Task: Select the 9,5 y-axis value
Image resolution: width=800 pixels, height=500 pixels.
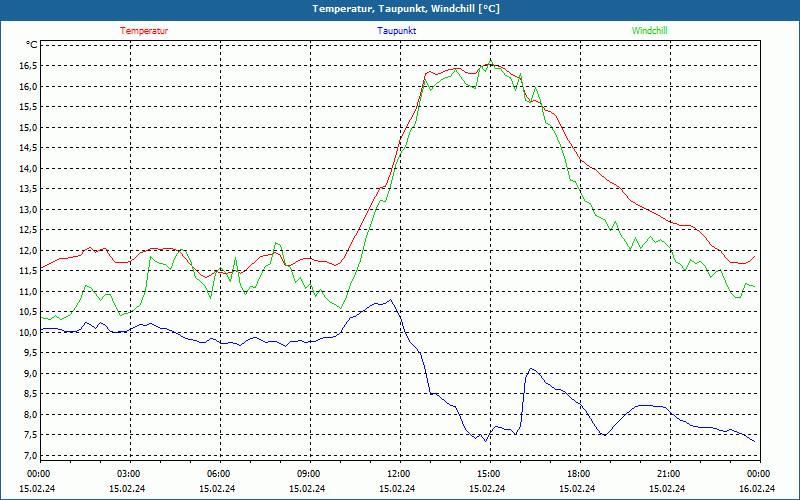Action: coord(30,353)
